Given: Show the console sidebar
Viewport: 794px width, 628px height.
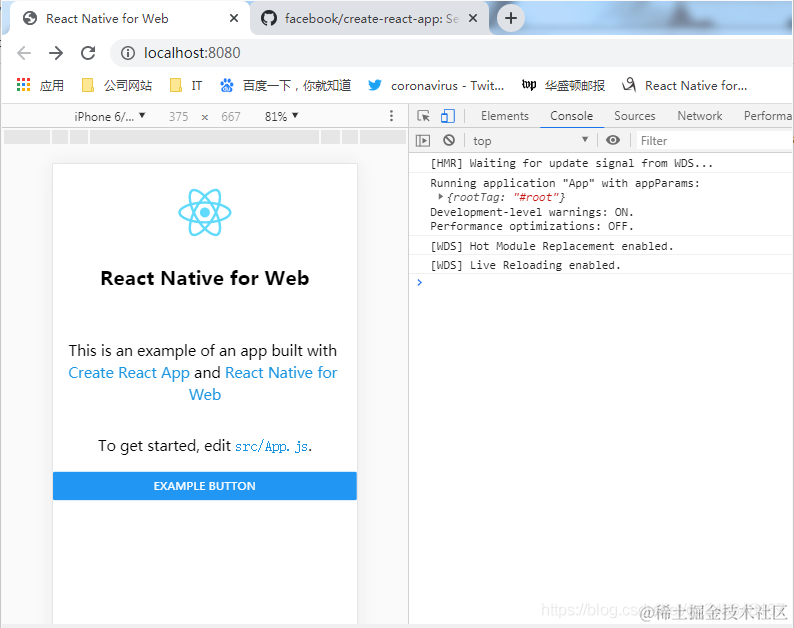Looking at the screenshot, I should (423, 140).
